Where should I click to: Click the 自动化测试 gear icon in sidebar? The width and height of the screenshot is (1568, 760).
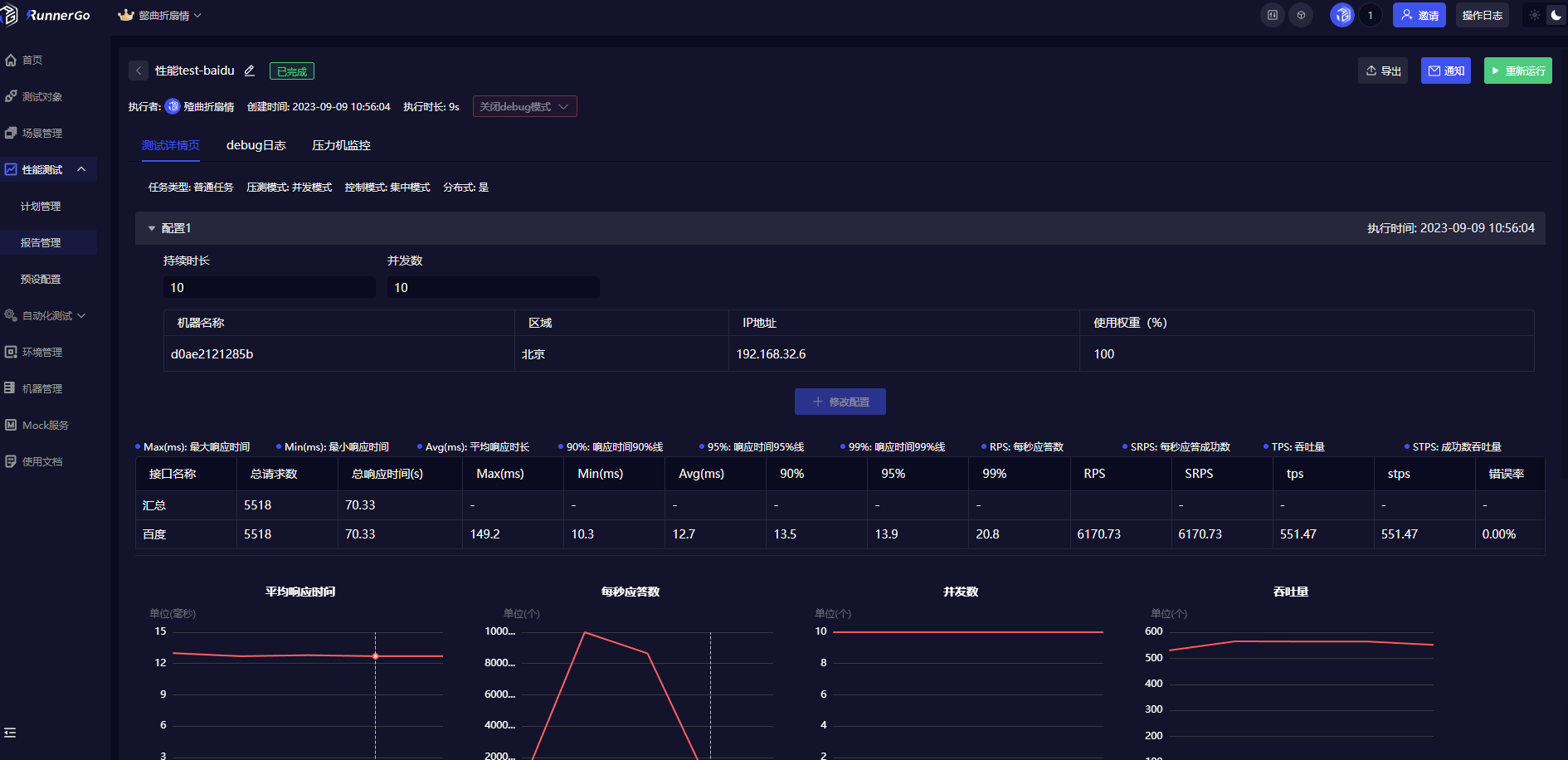[x=11, y=315]
